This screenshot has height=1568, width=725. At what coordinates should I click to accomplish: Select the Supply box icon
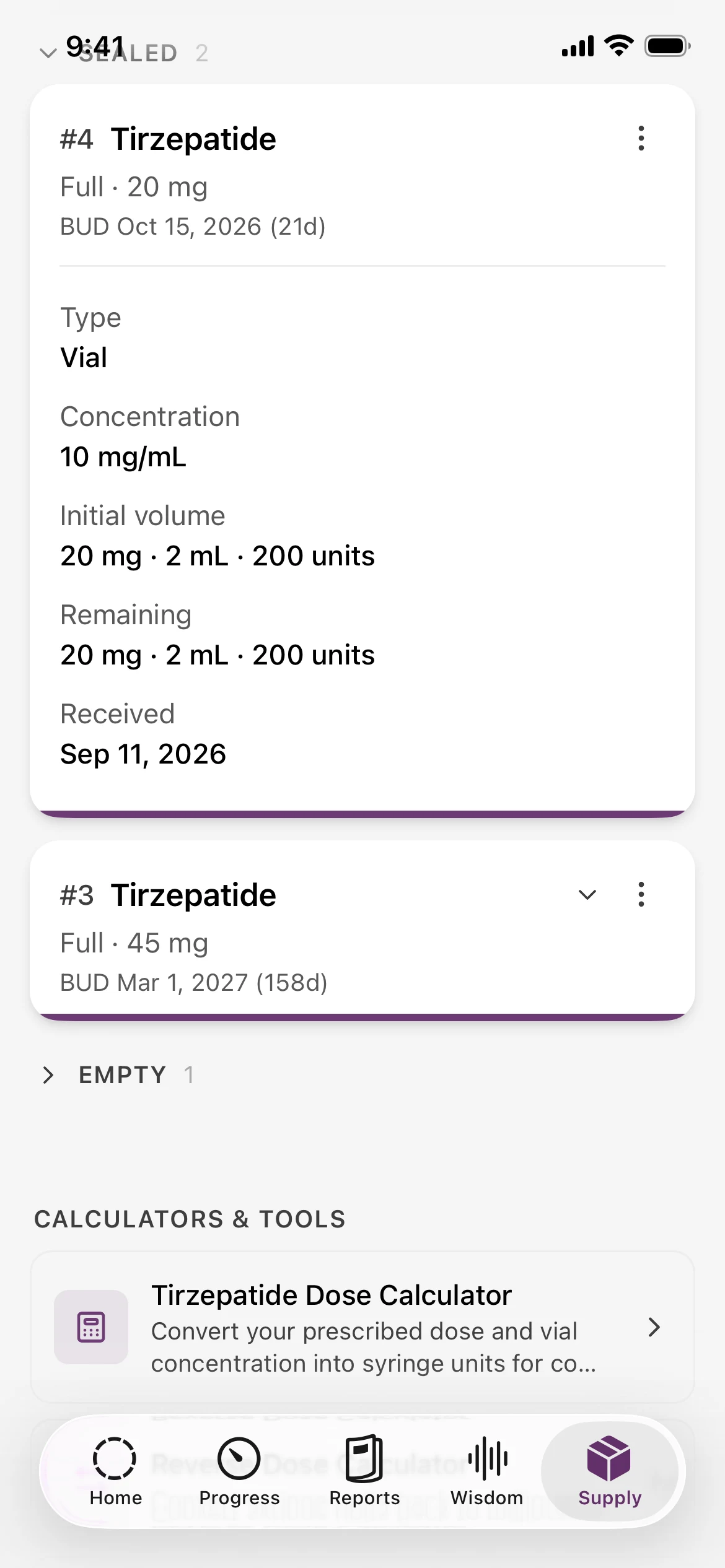tap(609, 1458)
